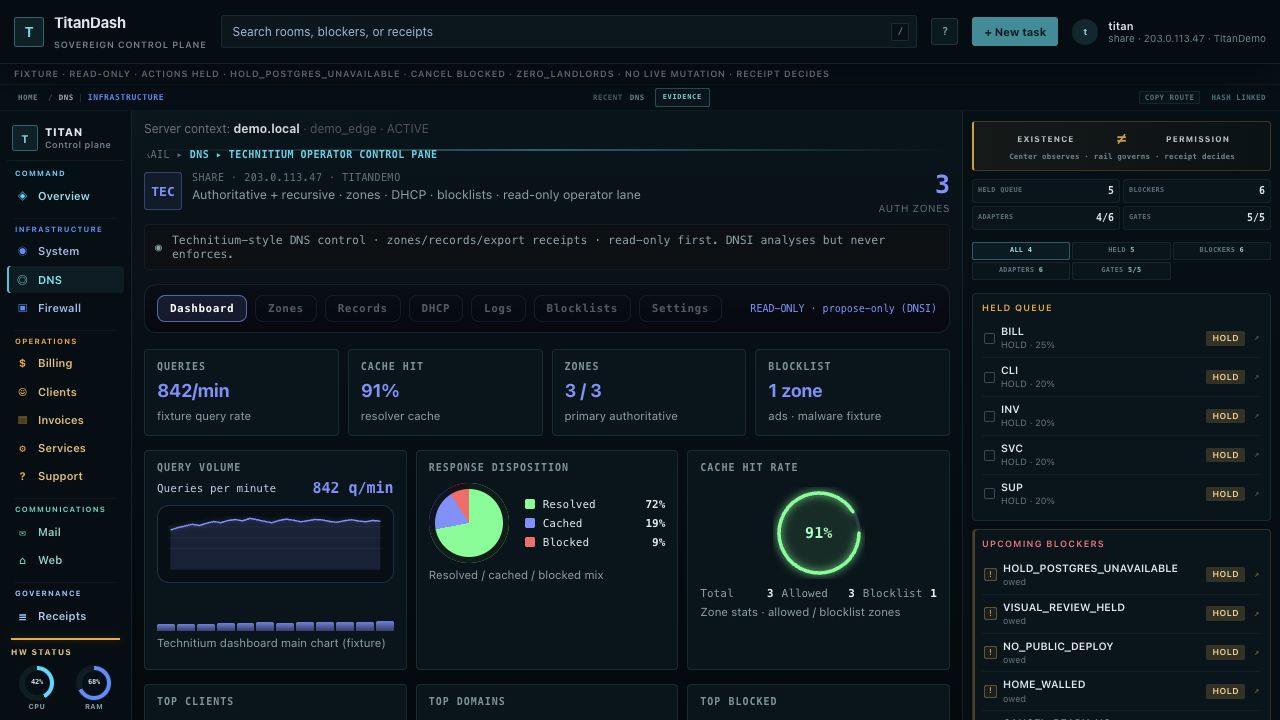This screenshot has width=1280, height=720.
Task: Click the New task button
Action: click(x=1015, y=31)
